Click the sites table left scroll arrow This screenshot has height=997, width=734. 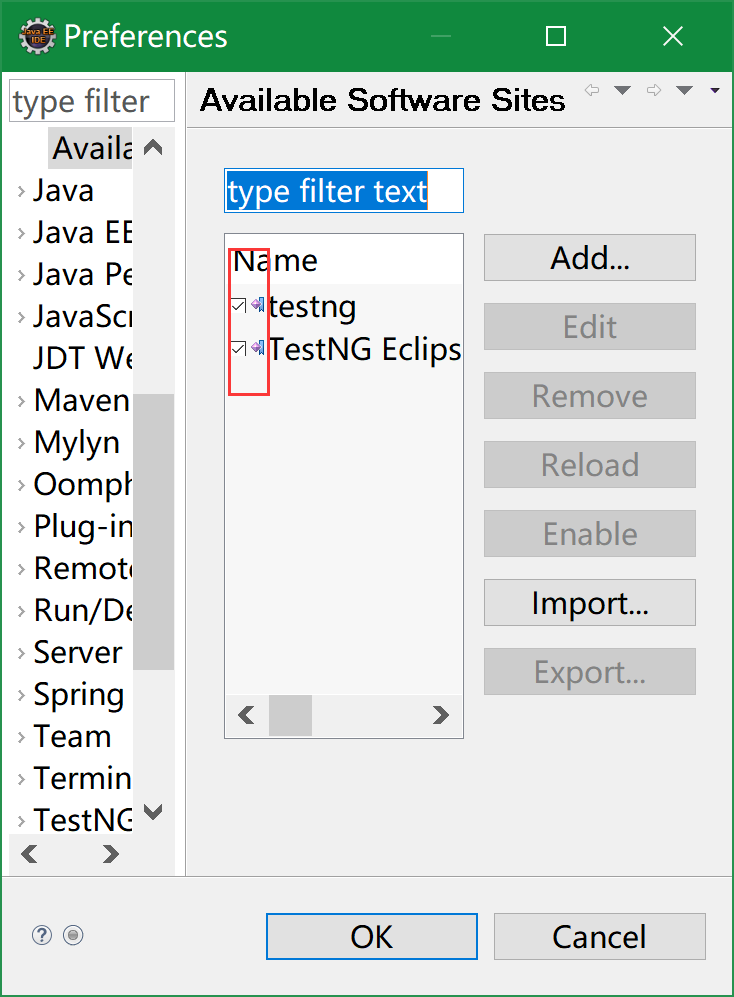(x=246, y=715)
